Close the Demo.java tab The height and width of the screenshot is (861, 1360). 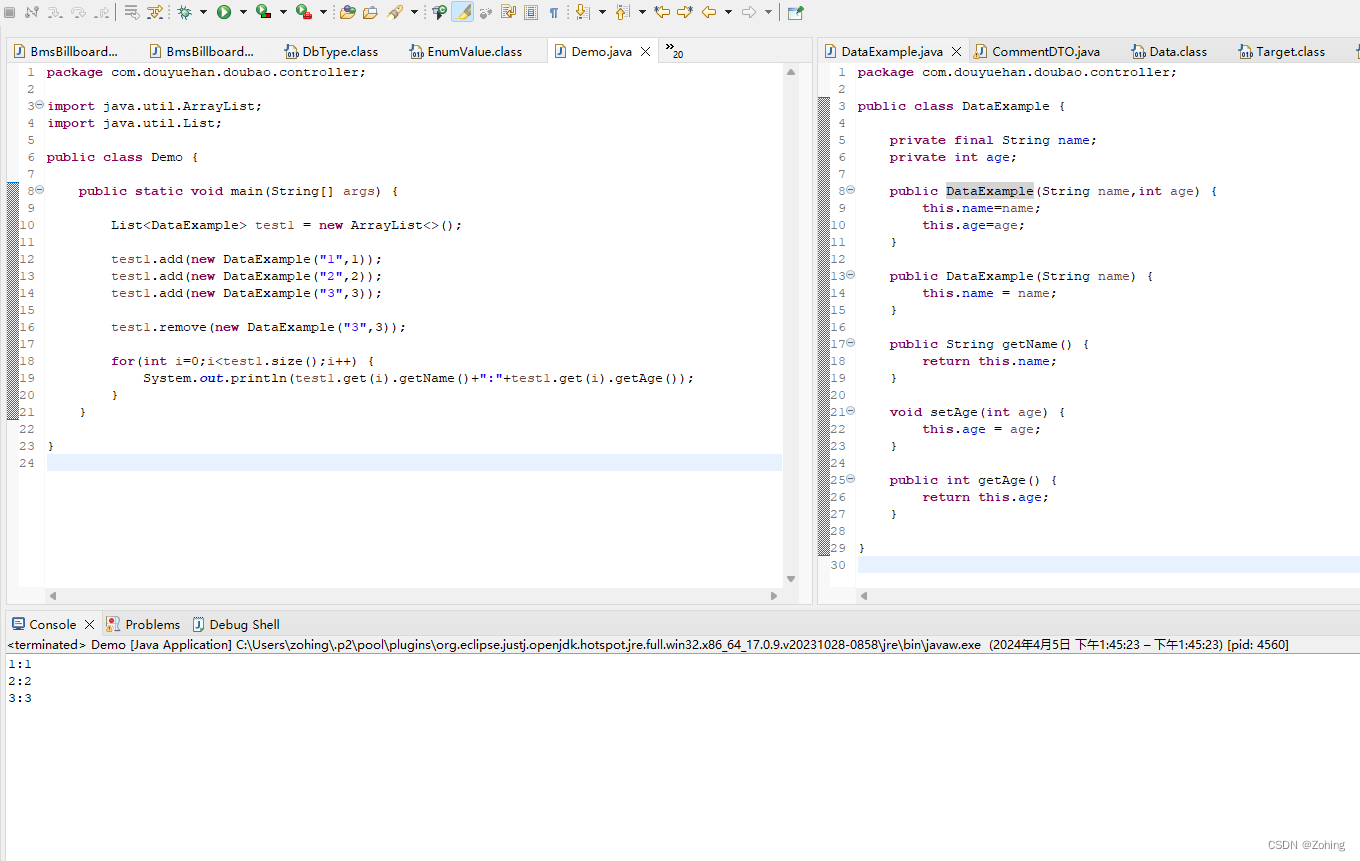(646, 51)
